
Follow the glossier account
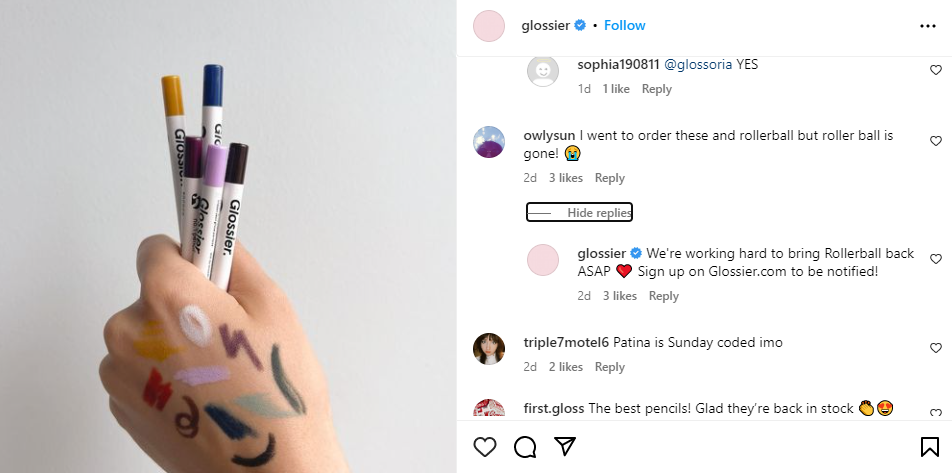[625, 26]
